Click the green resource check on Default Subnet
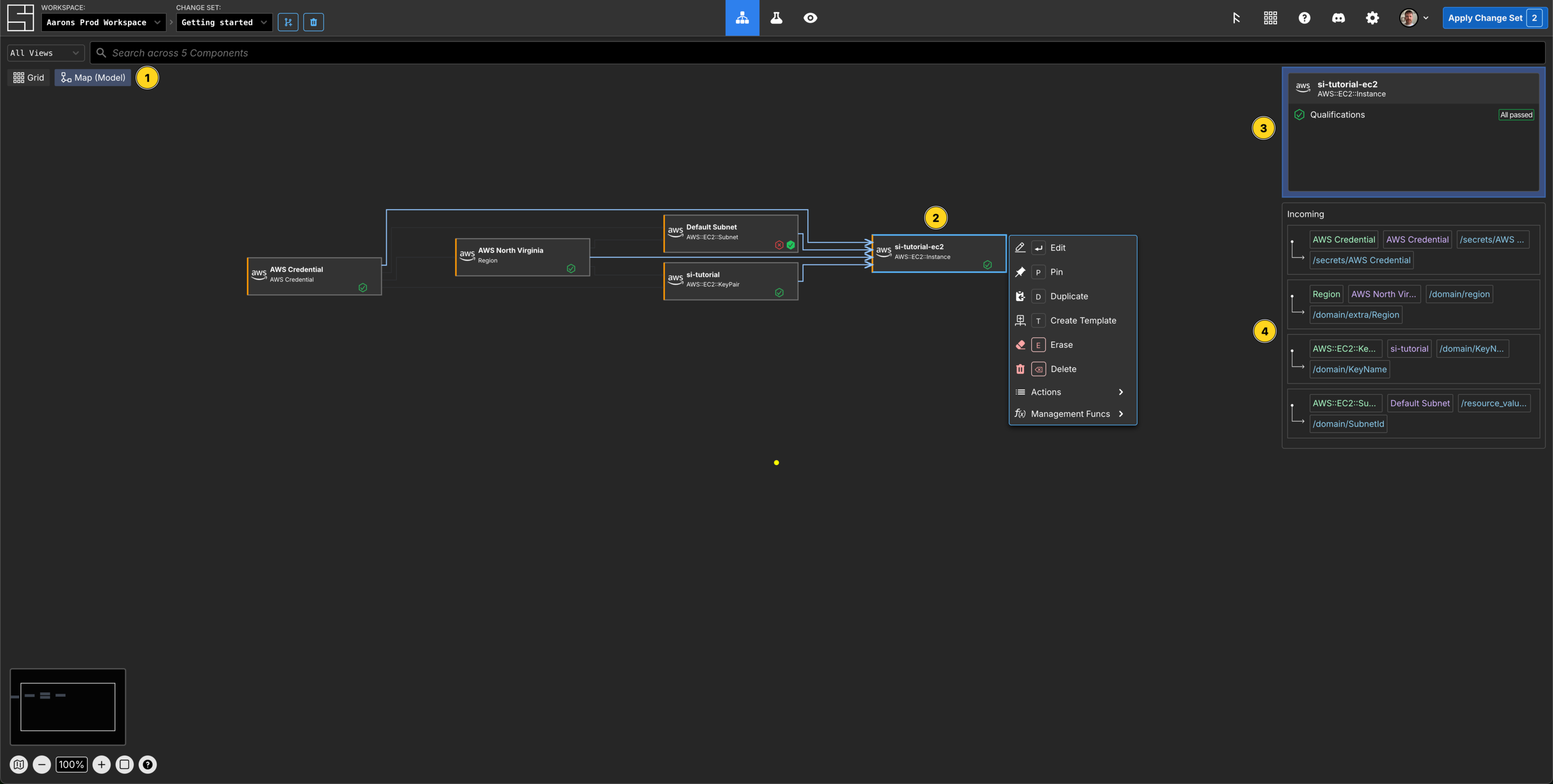This screenshot has width=1553, height=784. 790,245
